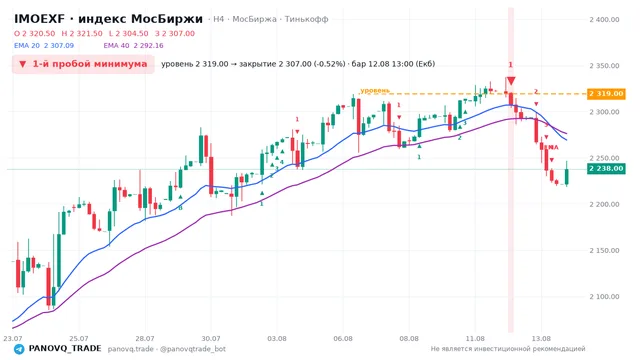
Task: Click the 25.07 date axis label
Action: tap(79, 339)
